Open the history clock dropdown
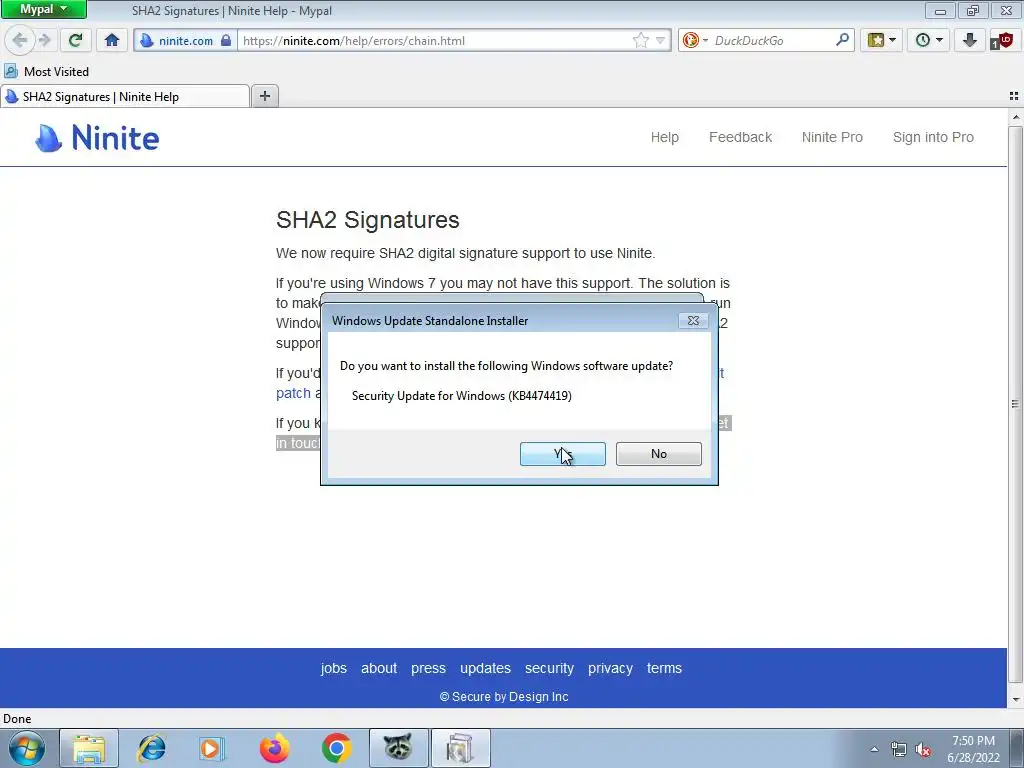Image resolution: width=1024 pixels, height=768 pixels. pos(928,40)
